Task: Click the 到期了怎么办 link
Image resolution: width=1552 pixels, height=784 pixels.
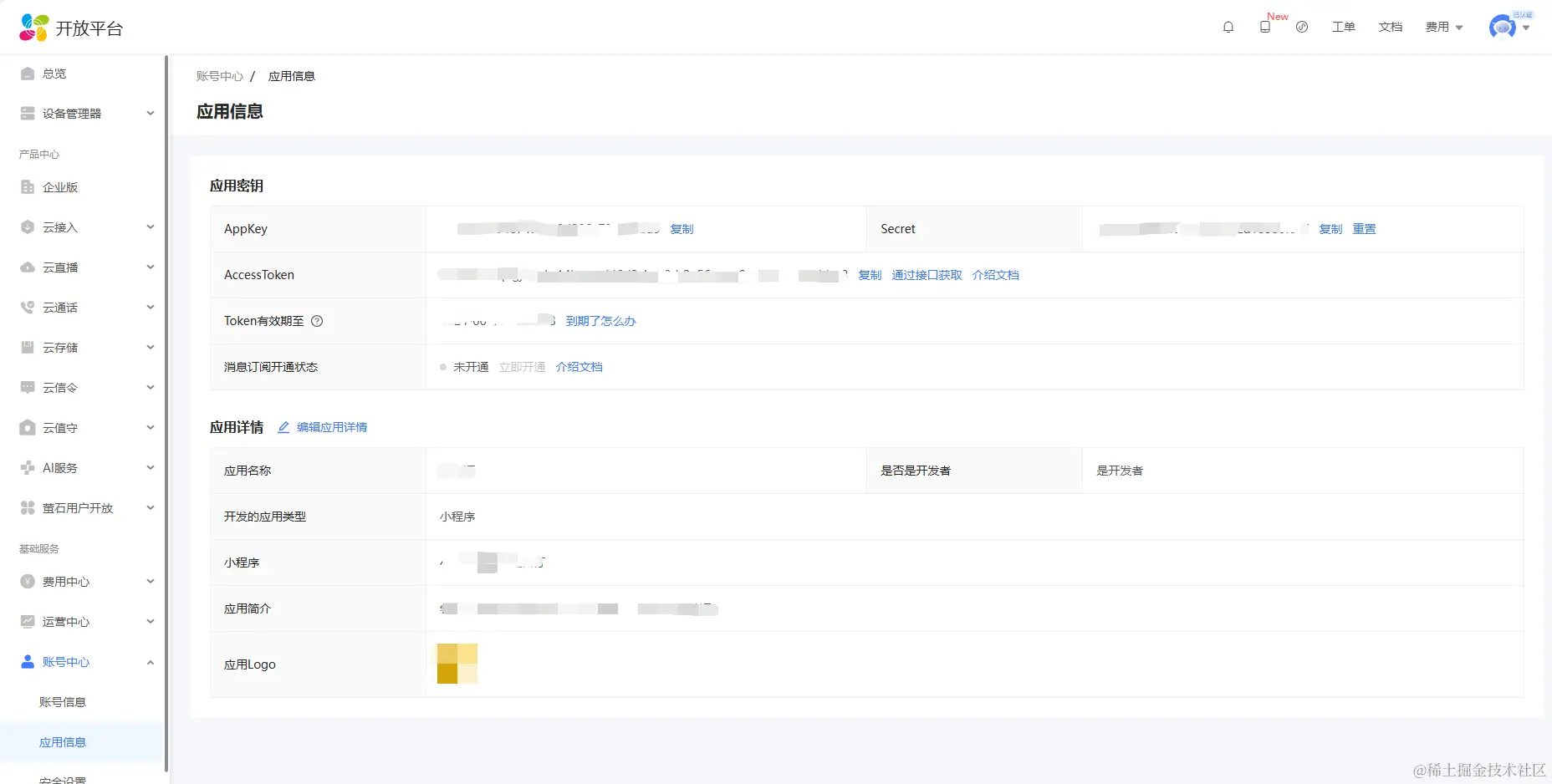Action: click(x=600, y=321)
